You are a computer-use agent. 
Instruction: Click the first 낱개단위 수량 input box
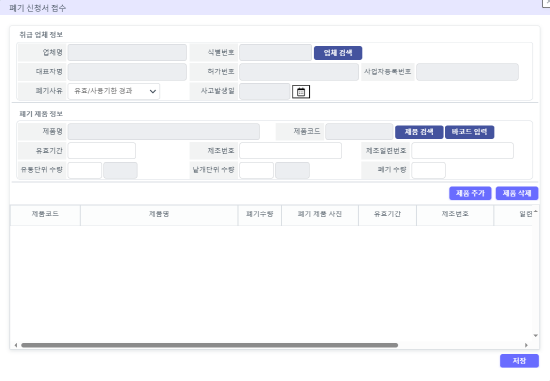(x=256, y=170)
